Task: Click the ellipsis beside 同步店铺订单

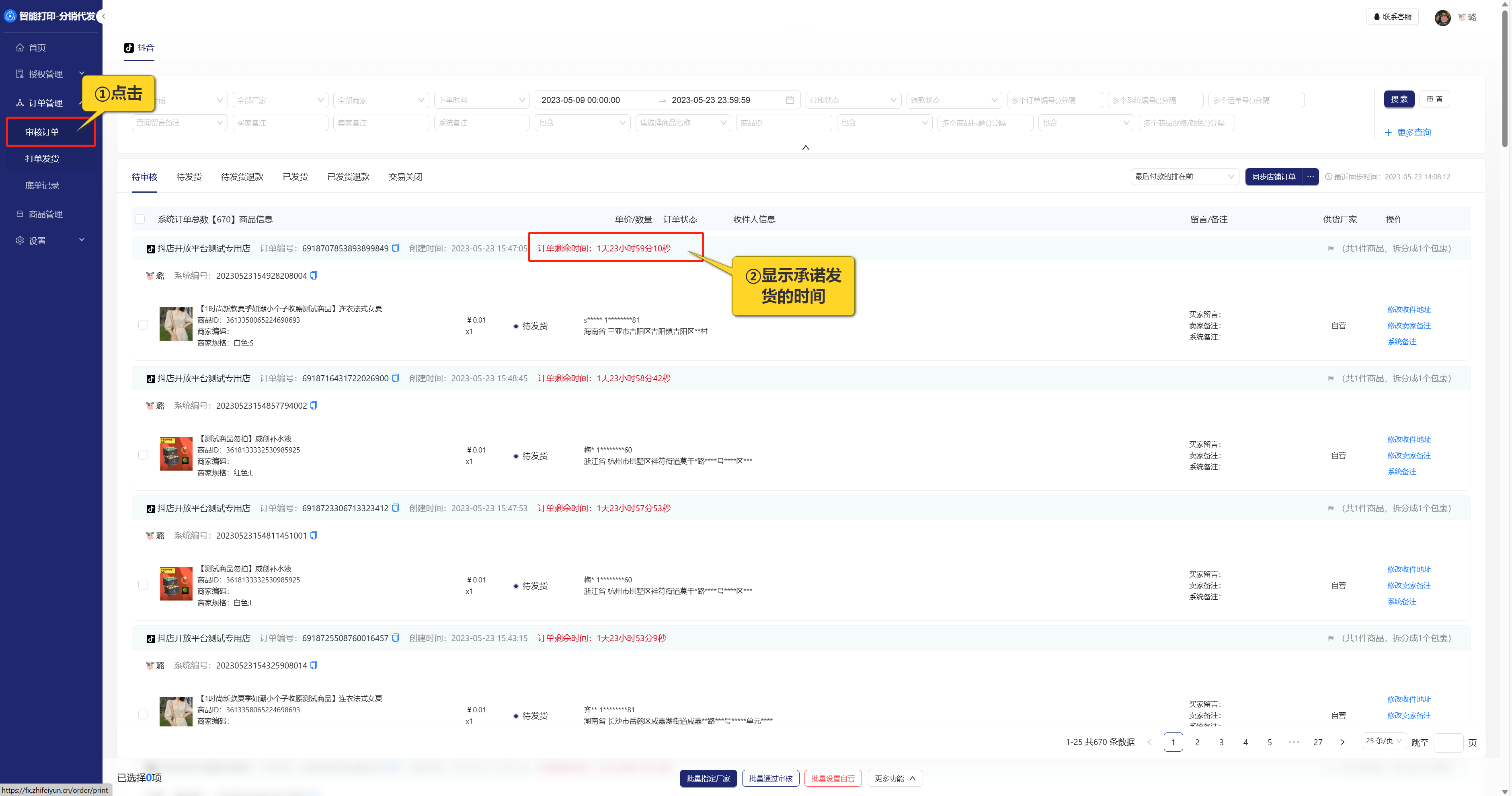Action: [x=1310, y=177]
